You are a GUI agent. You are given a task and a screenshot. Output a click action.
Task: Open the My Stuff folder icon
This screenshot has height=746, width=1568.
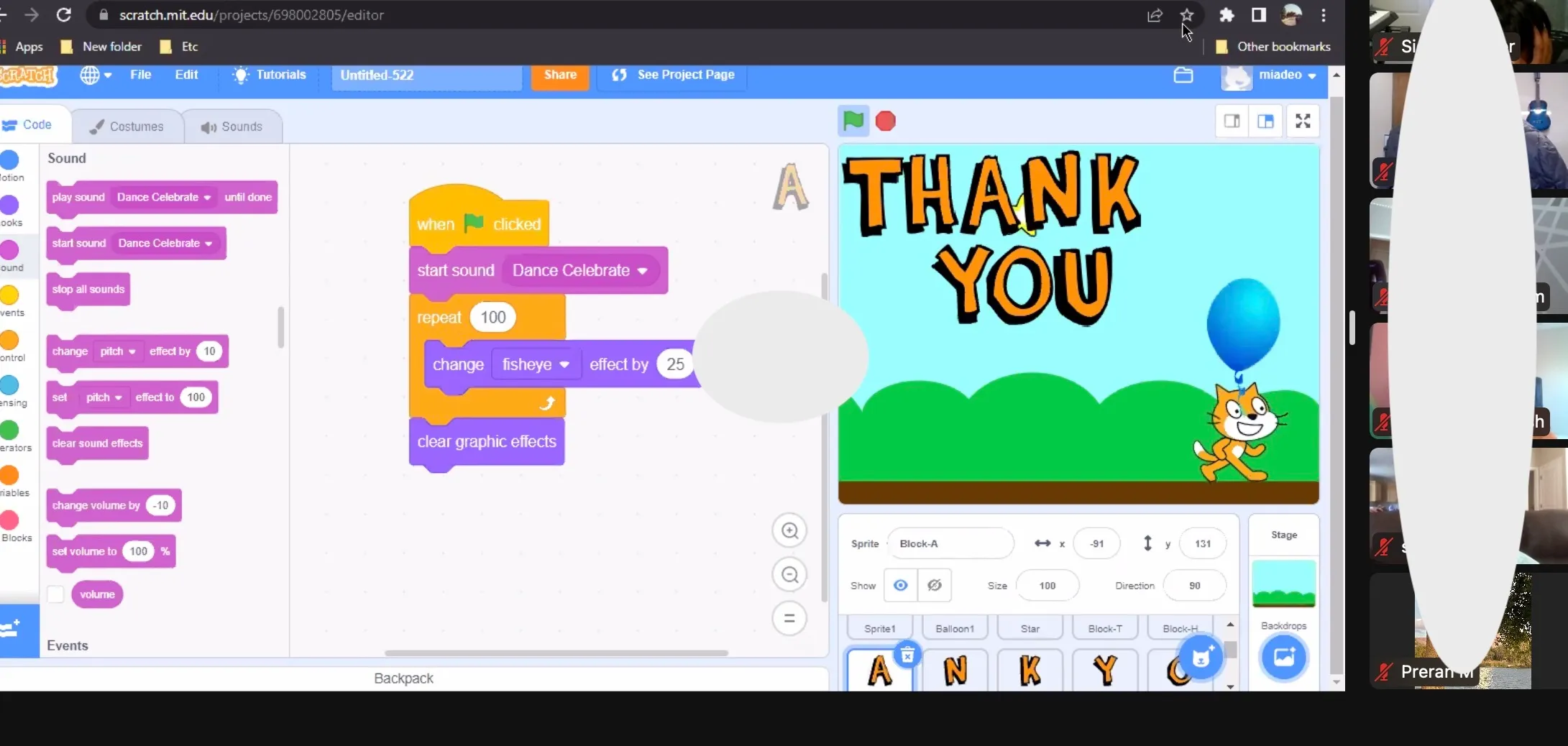coord(1183,75)
